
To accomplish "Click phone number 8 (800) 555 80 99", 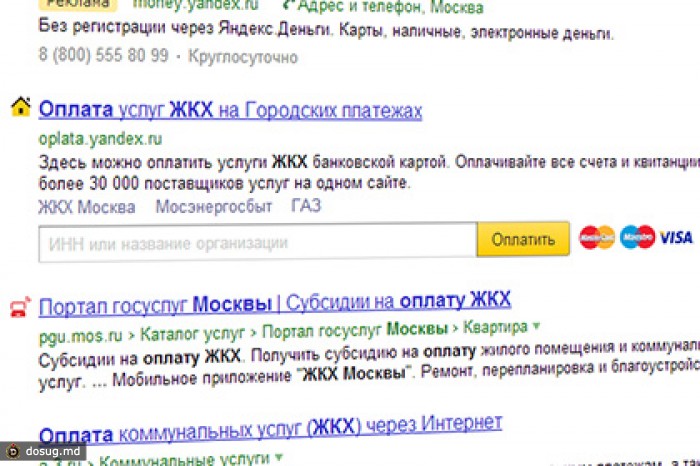I will pos(104,55).
